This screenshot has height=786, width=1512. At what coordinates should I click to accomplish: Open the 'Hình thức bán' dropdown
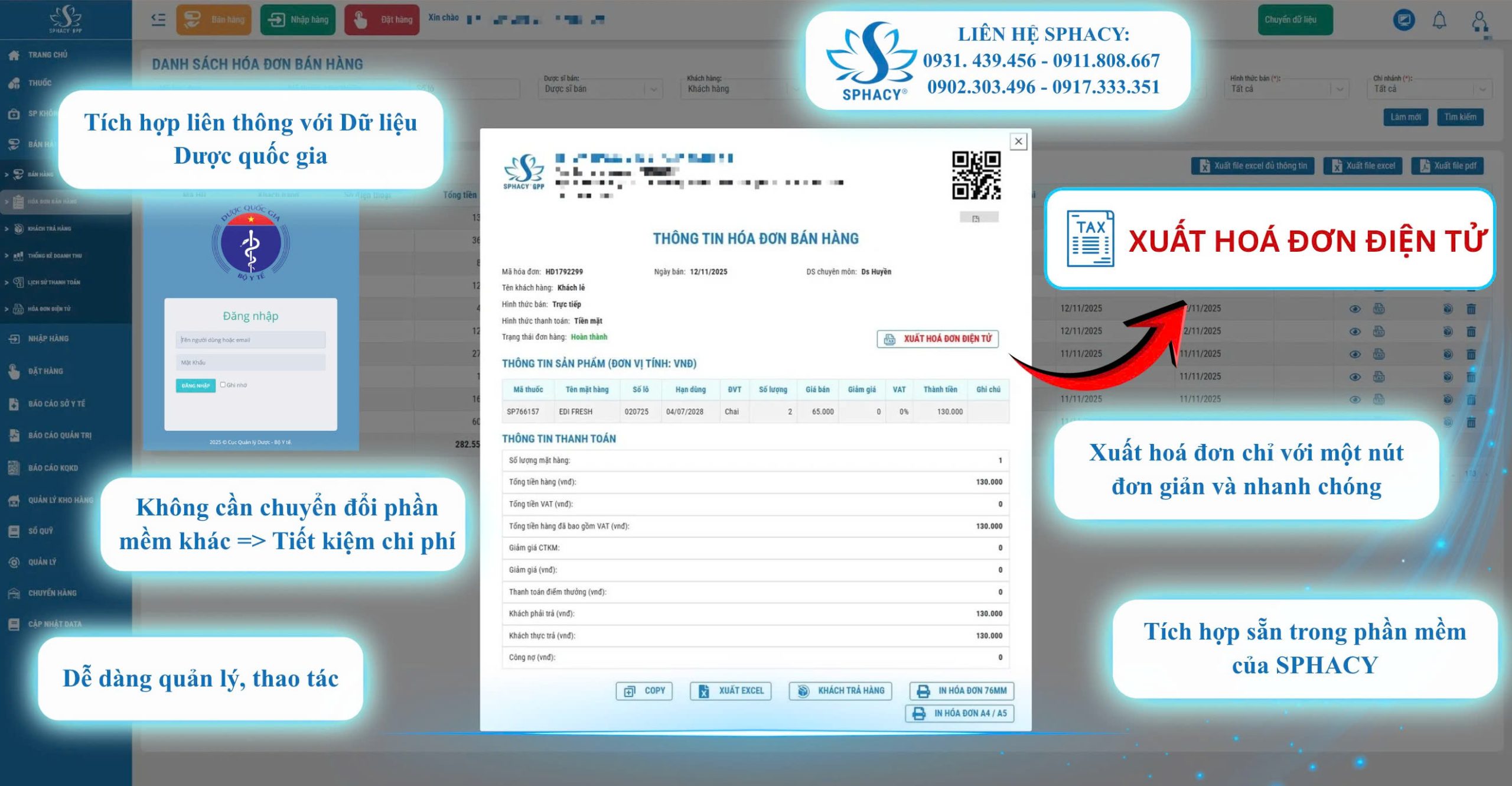pos(1288,89)
